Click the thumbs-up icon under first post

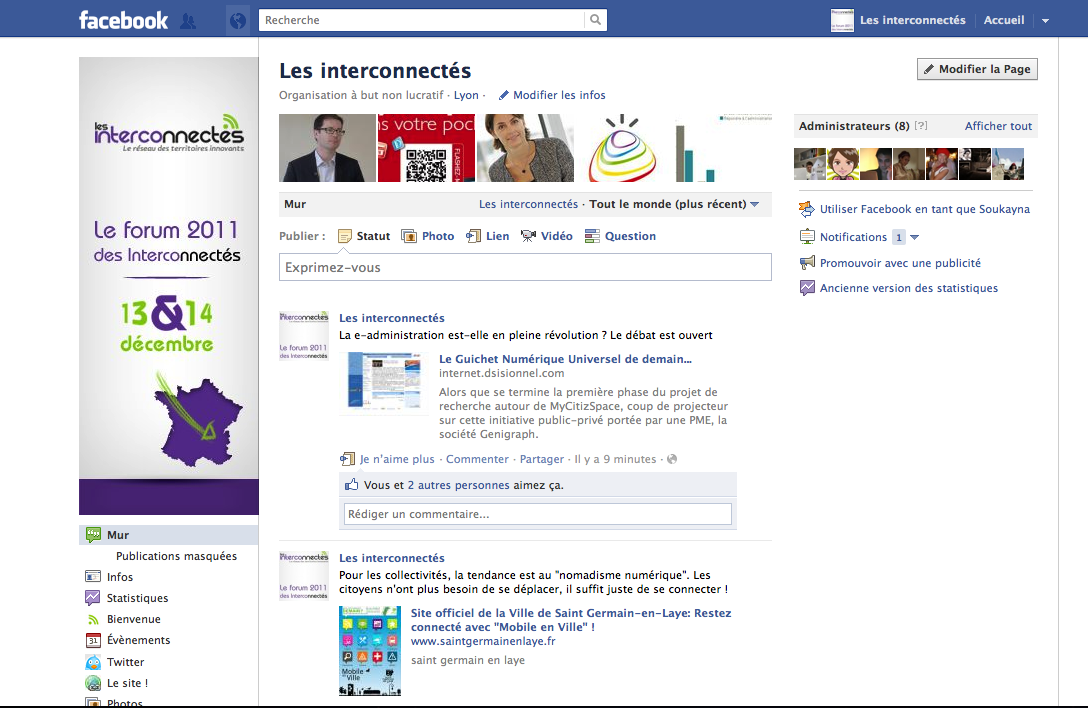point(352,484)
